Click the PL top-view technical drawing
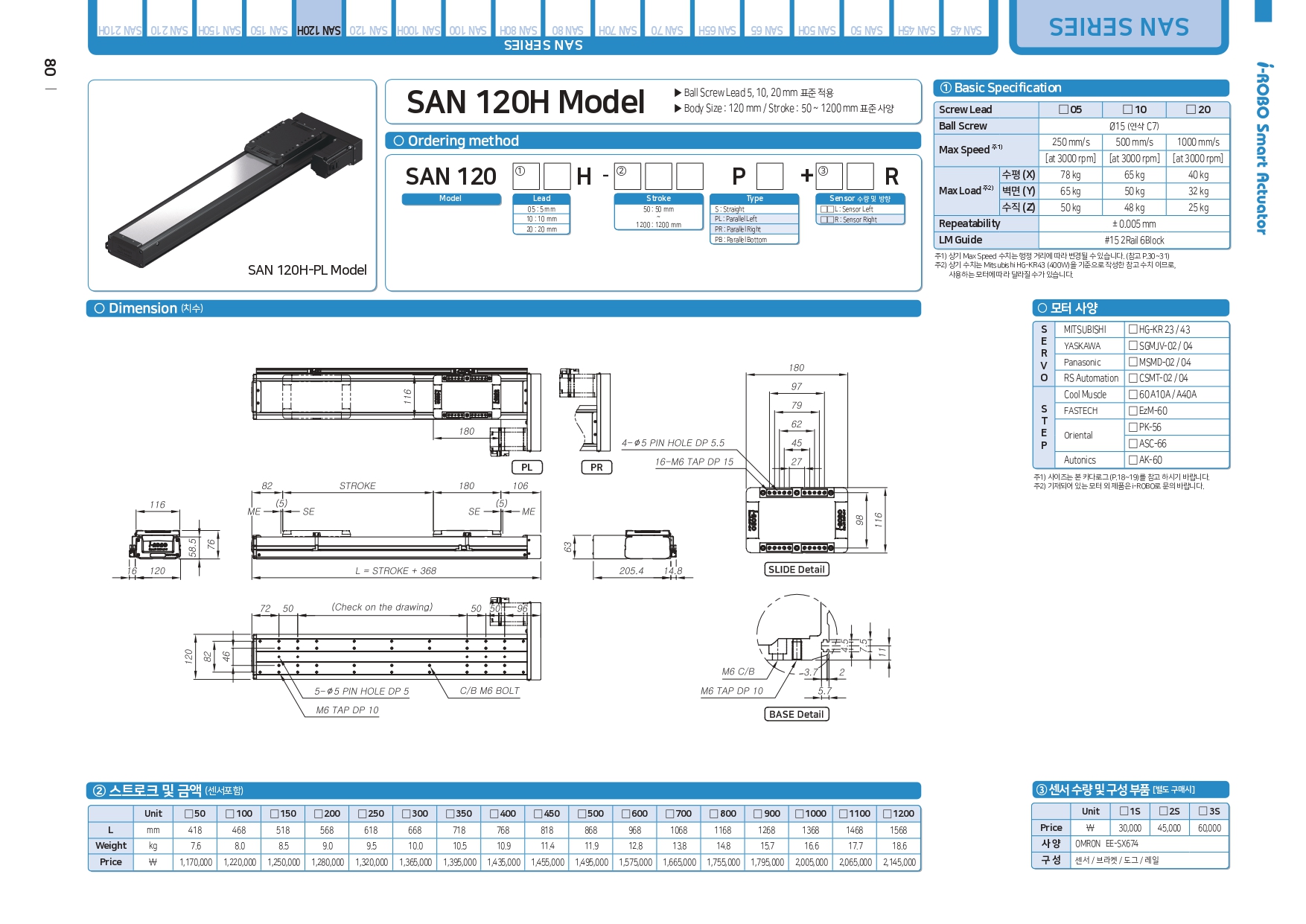The image size is (1306, 924). [x=397, y=410]
